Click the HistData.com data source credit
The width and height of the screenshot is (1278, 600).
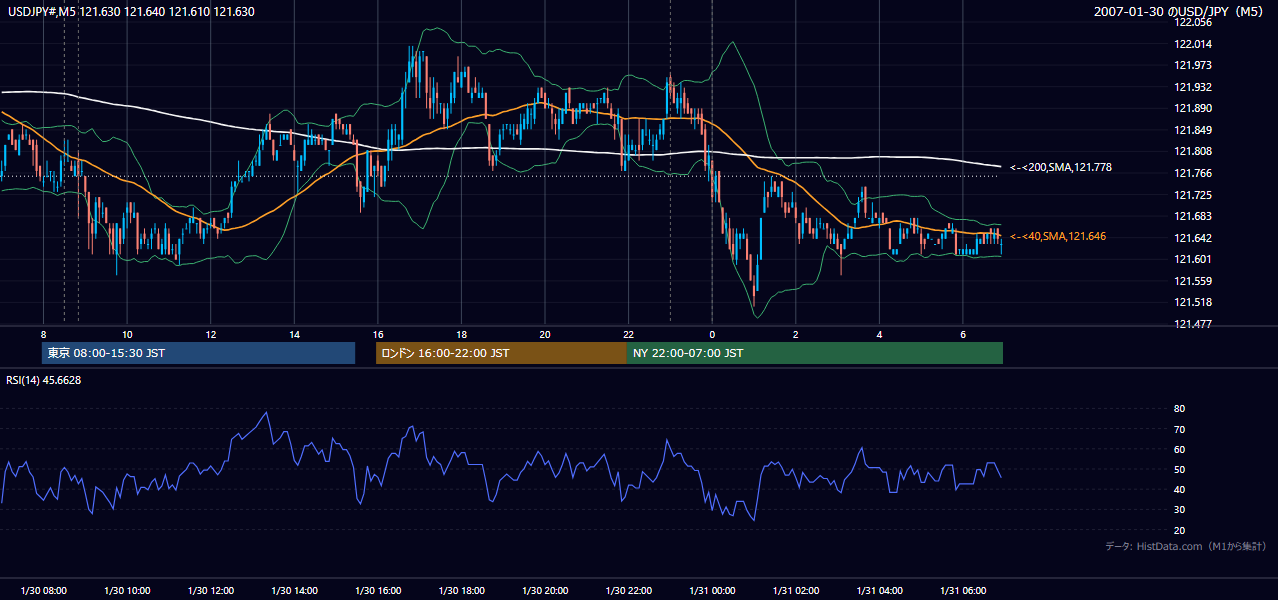[1186, 546]
